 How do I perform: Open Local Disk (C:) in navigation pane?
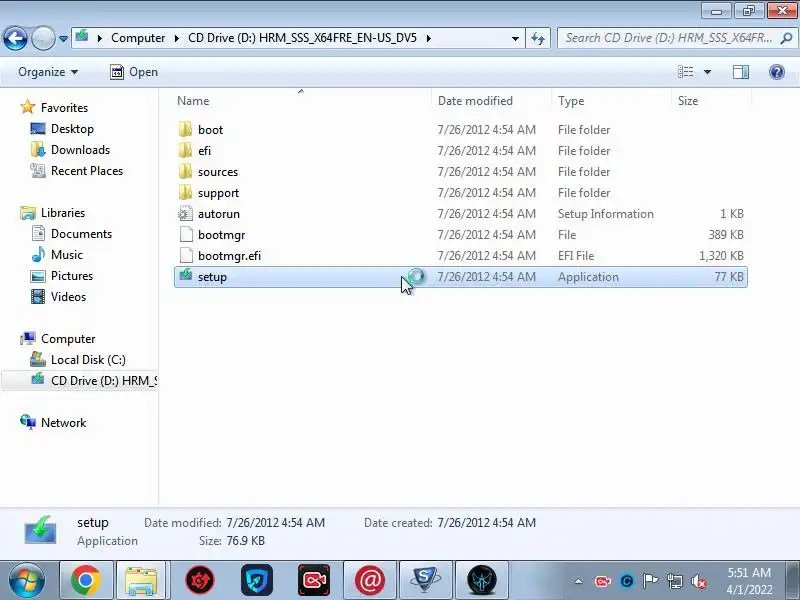click(78, 360)
